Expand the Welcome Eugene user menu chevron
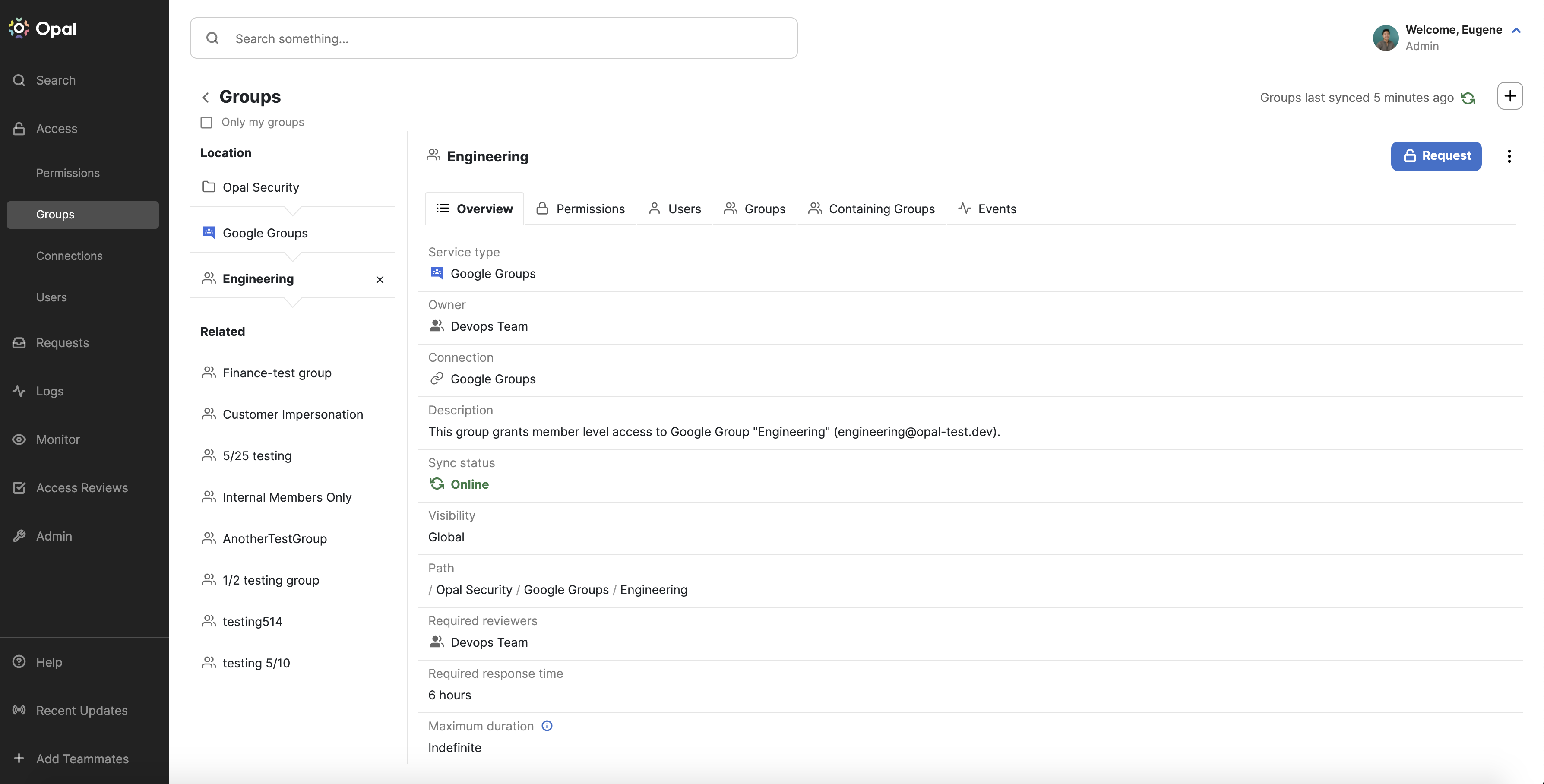Screen dimensions: 1544x784 (x=1516, y=30)
